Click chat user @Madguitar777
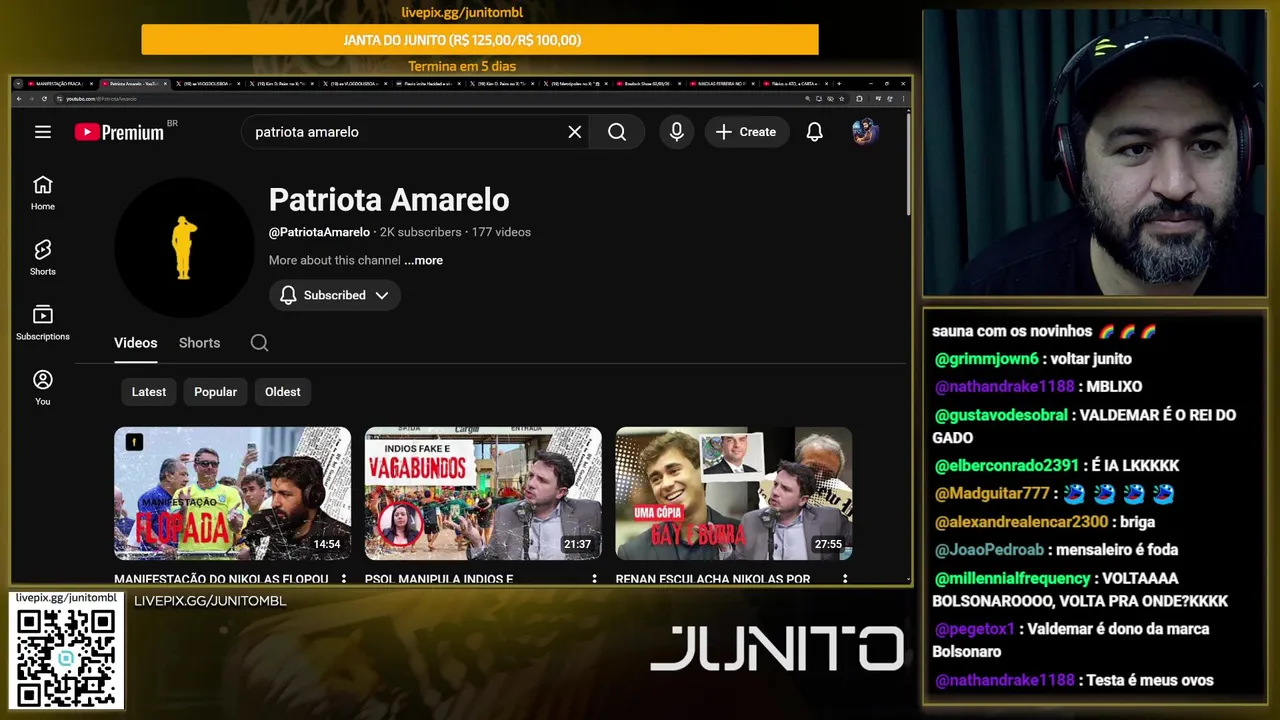Image resolution: width=1280 pixels, height=720 pixels. pyautogui.click(x=992, y=494)
